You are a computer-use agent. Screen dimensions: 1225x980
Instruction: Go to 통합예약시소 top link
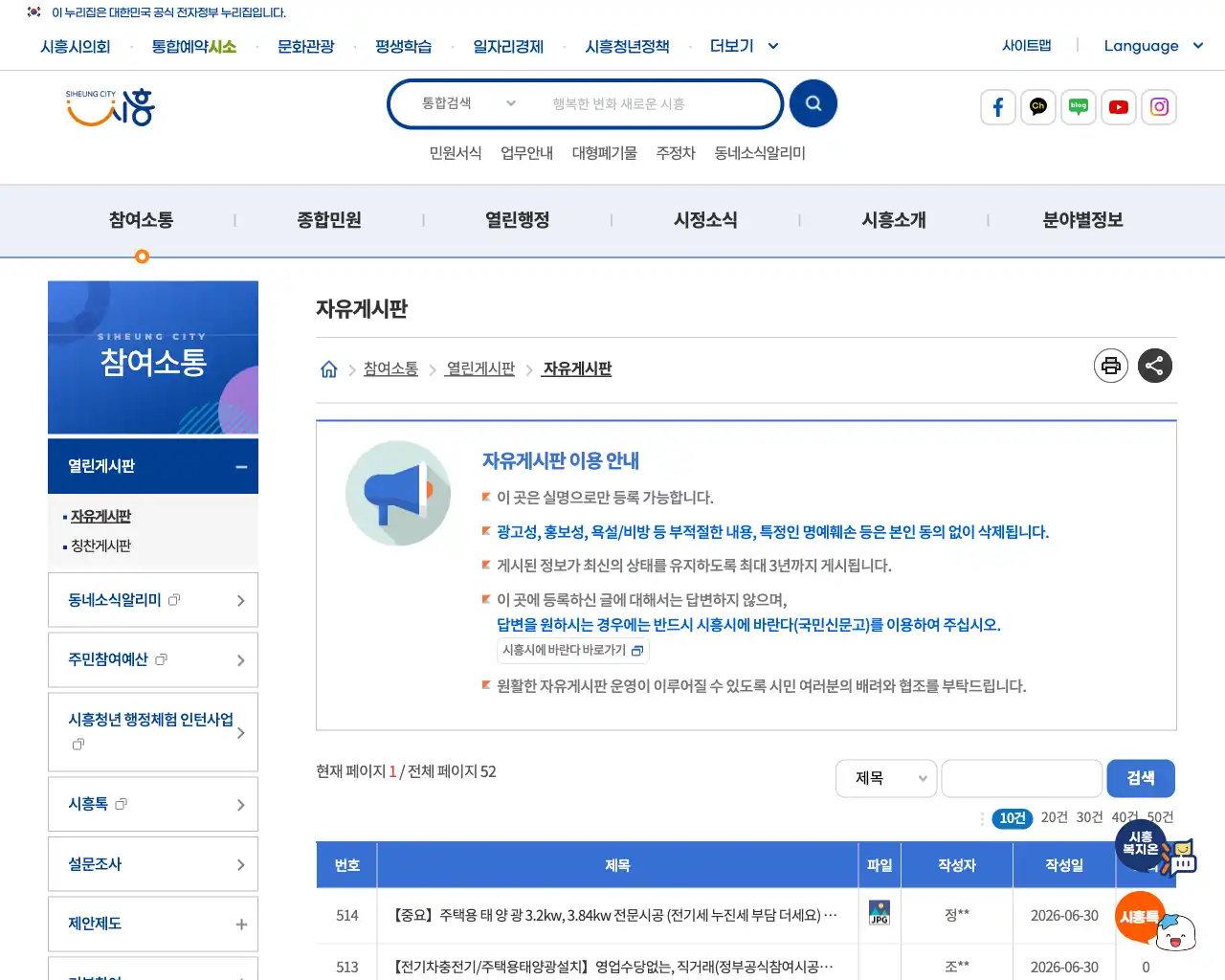pyautogui.click(x=194, y=46)
